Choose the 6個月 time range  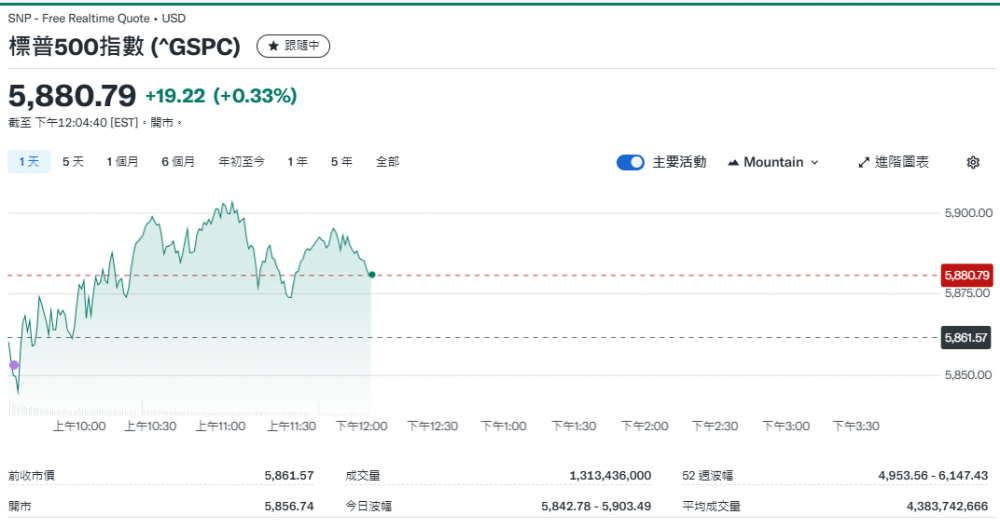tap(178, 161)
